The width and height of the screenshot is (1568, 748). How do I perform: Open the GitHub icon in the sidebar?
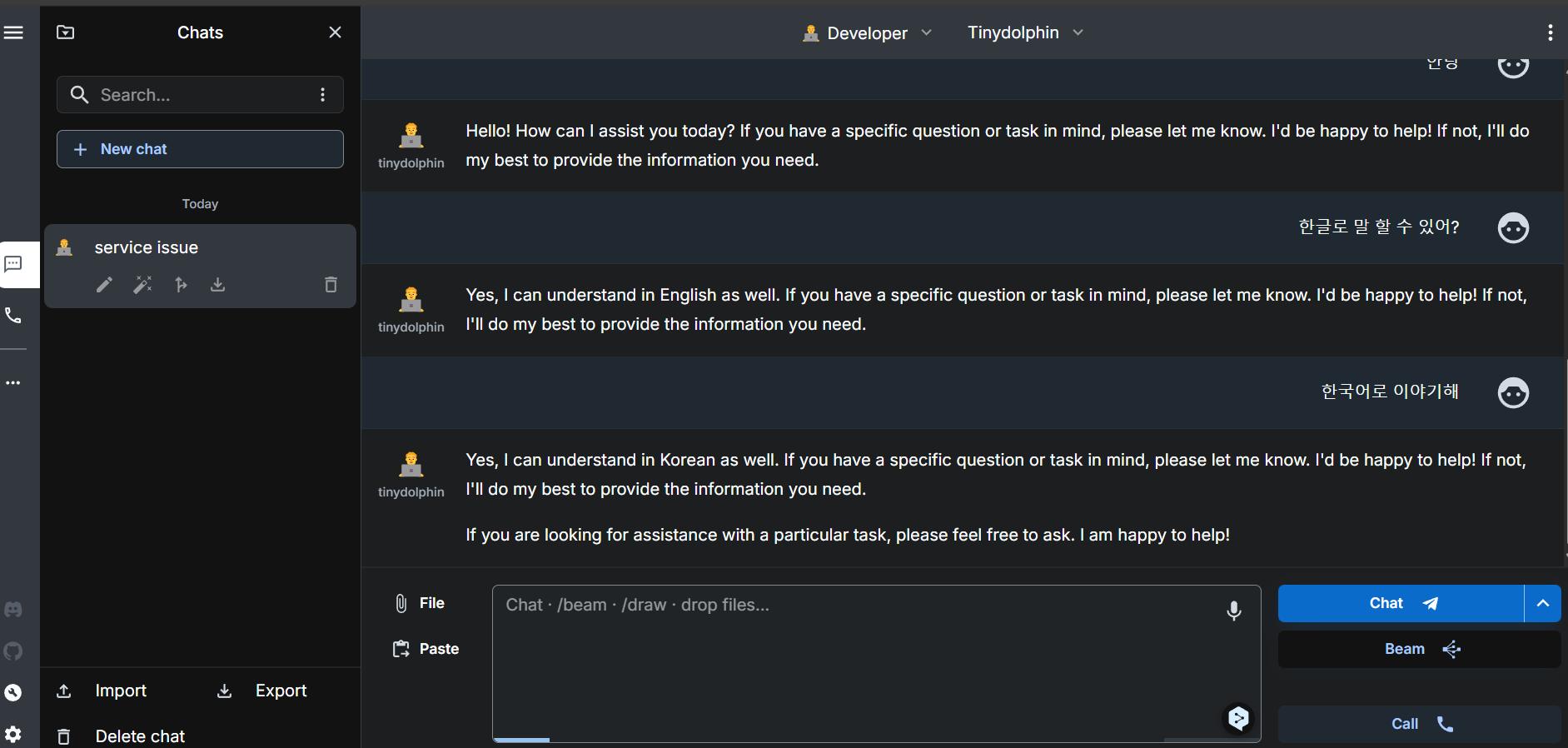pos(13,651)
